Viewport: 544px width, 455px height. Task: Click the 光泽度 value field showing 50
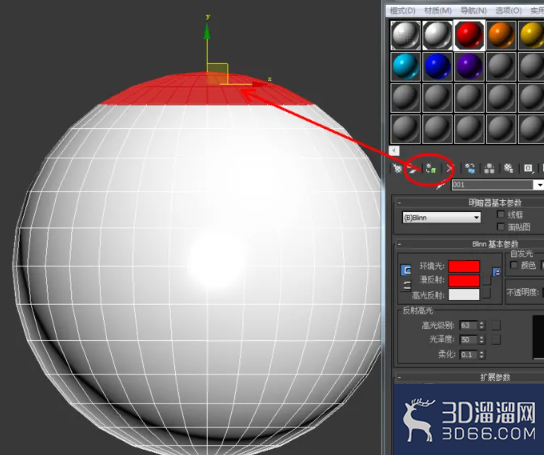(x=469, y=339)
